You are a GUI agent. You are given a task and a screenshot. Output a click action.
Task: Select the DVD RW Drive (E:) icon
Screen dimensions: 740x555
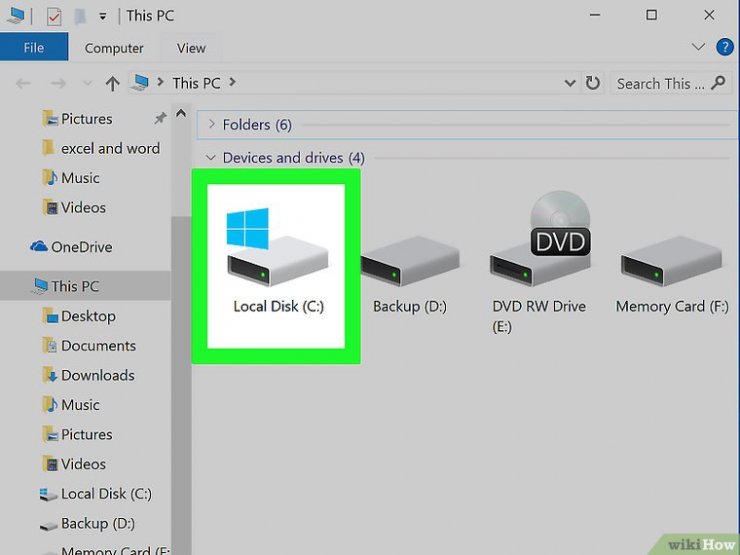540,239
